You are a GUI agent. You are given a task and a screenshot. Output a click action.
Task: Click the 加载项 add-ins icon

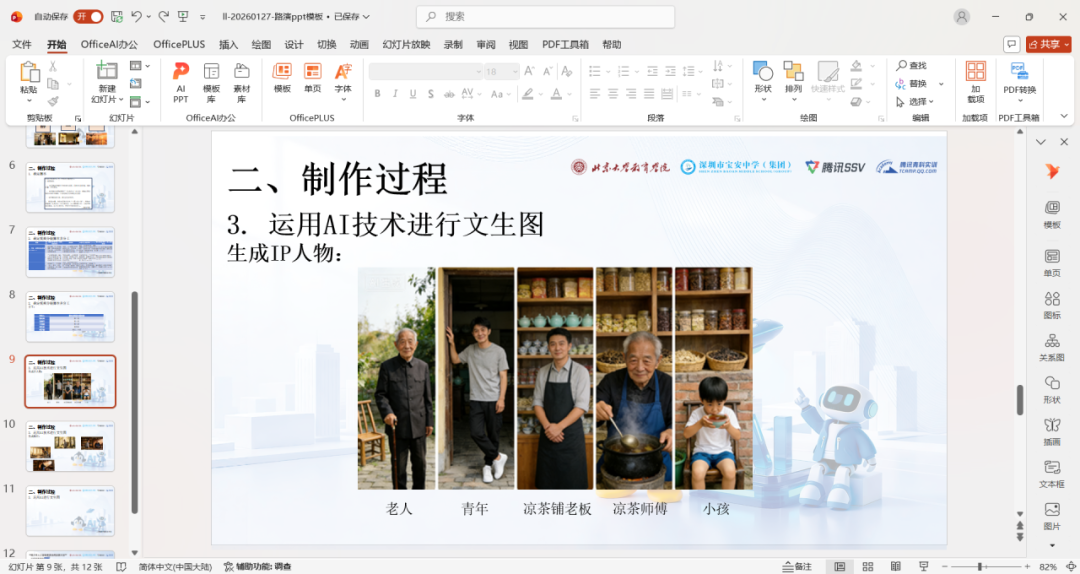click(975, 81)
